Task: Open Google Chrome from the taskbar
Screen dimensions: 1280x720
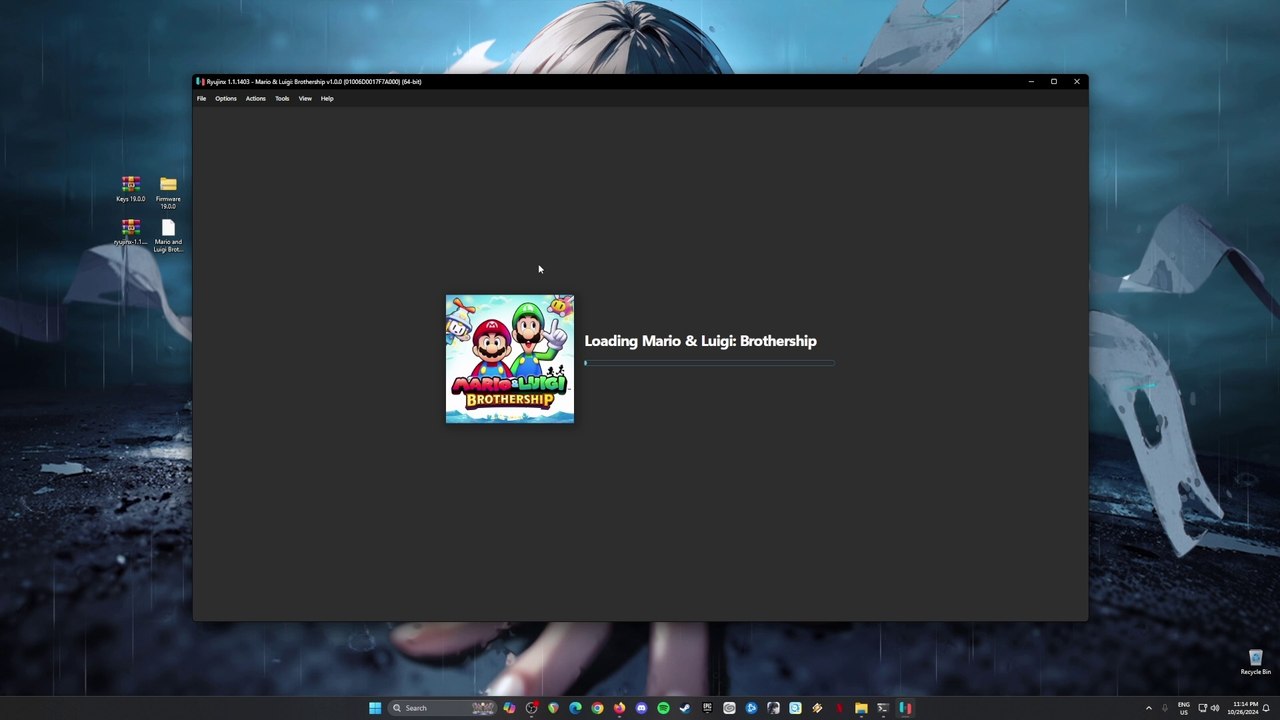Action: coord(597,708)
